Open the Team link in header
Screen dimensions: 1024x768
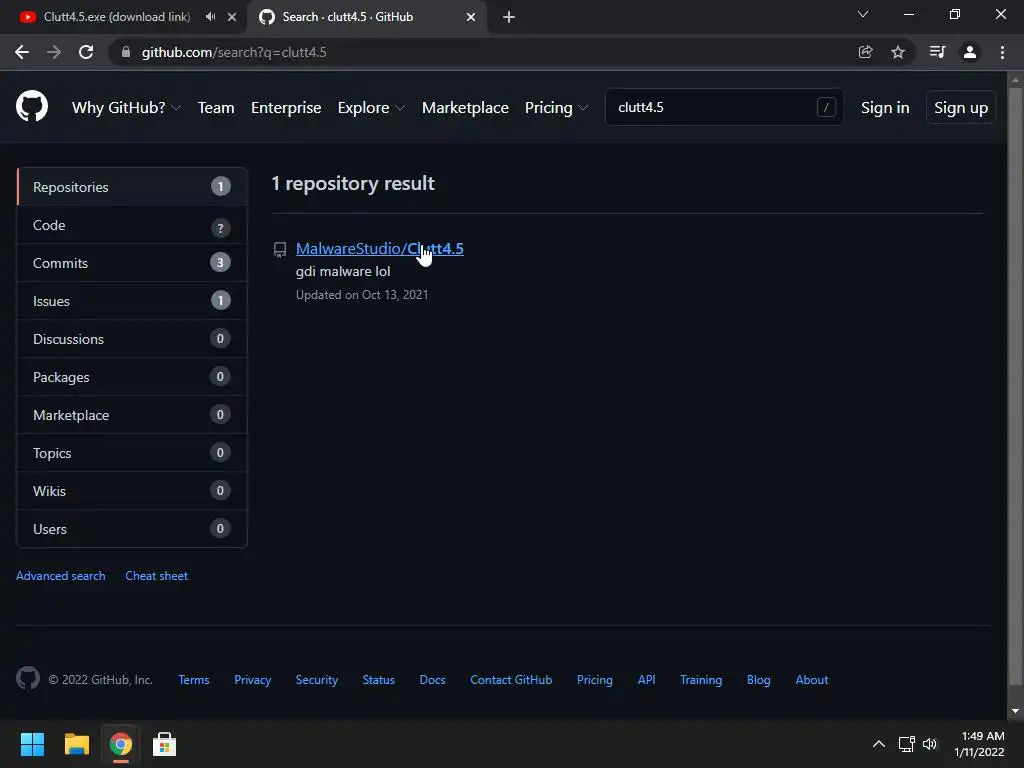point(216,108)
